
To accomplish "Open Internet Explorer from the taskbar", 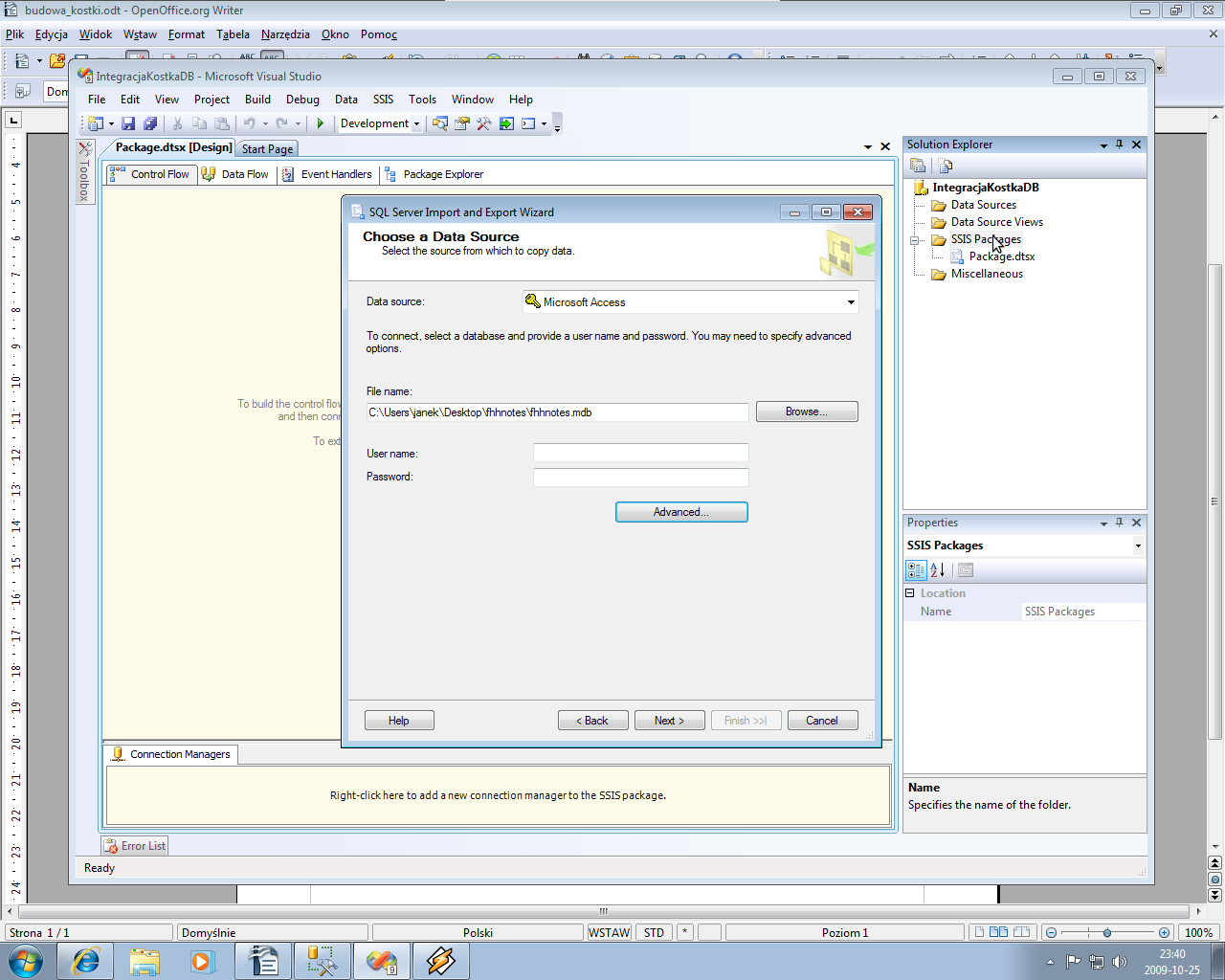I will (x=85, y=961).
